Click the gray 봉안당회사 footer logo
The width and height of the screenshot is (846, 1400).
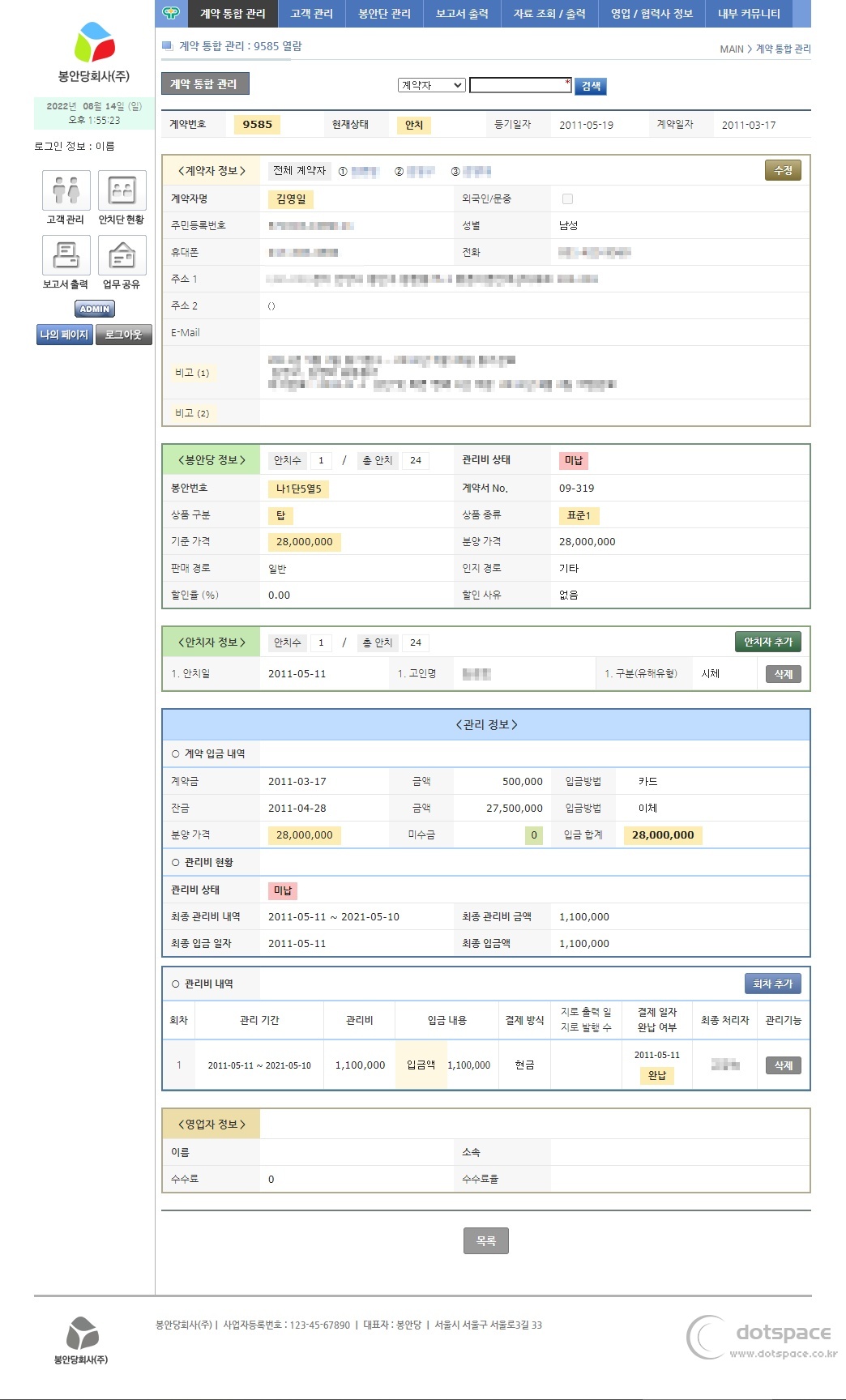pyautogui.click(x=81, y=1341)
